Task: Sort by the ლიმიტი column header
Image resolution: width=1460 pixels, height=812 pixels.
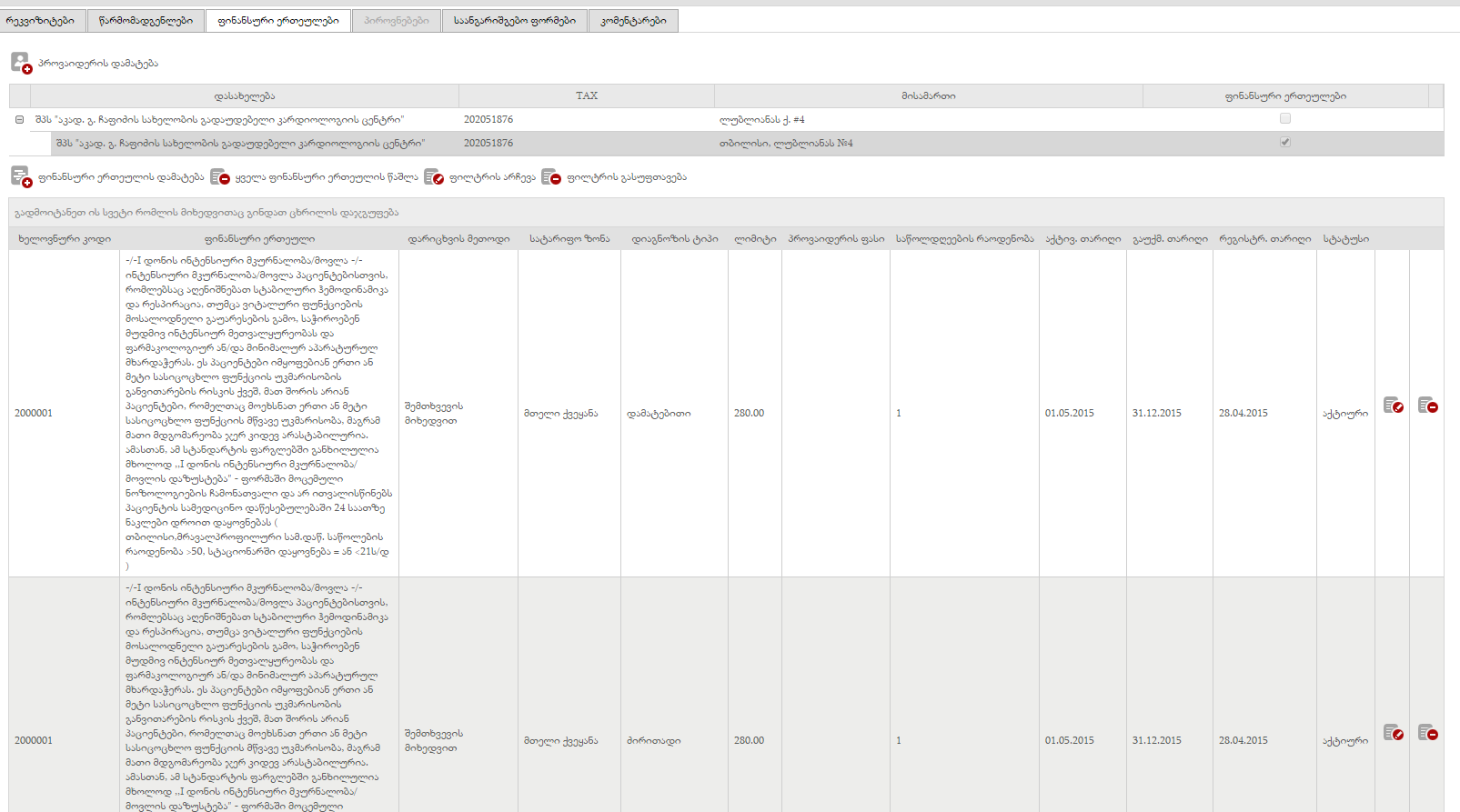Action: [x=754, y=239]
